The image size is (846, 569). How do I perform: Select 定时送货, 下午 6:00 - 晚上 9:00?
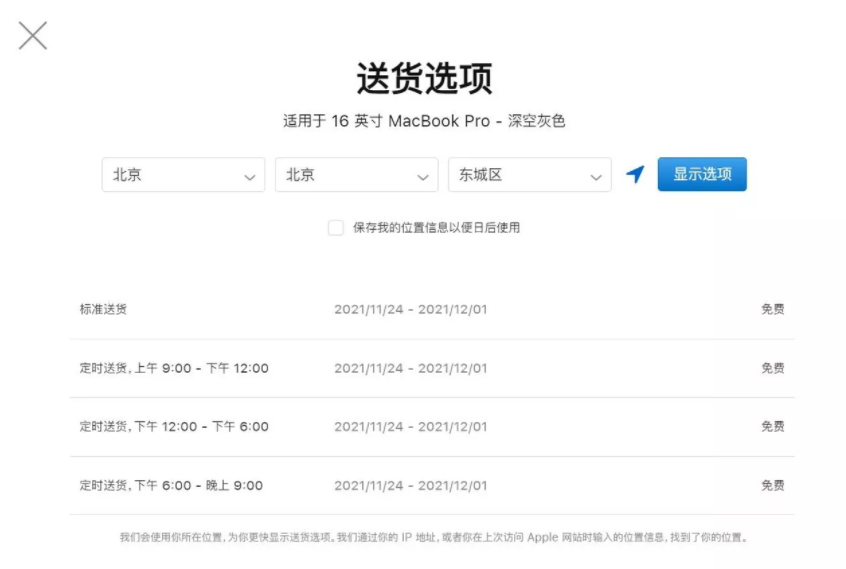pos(171,485)
